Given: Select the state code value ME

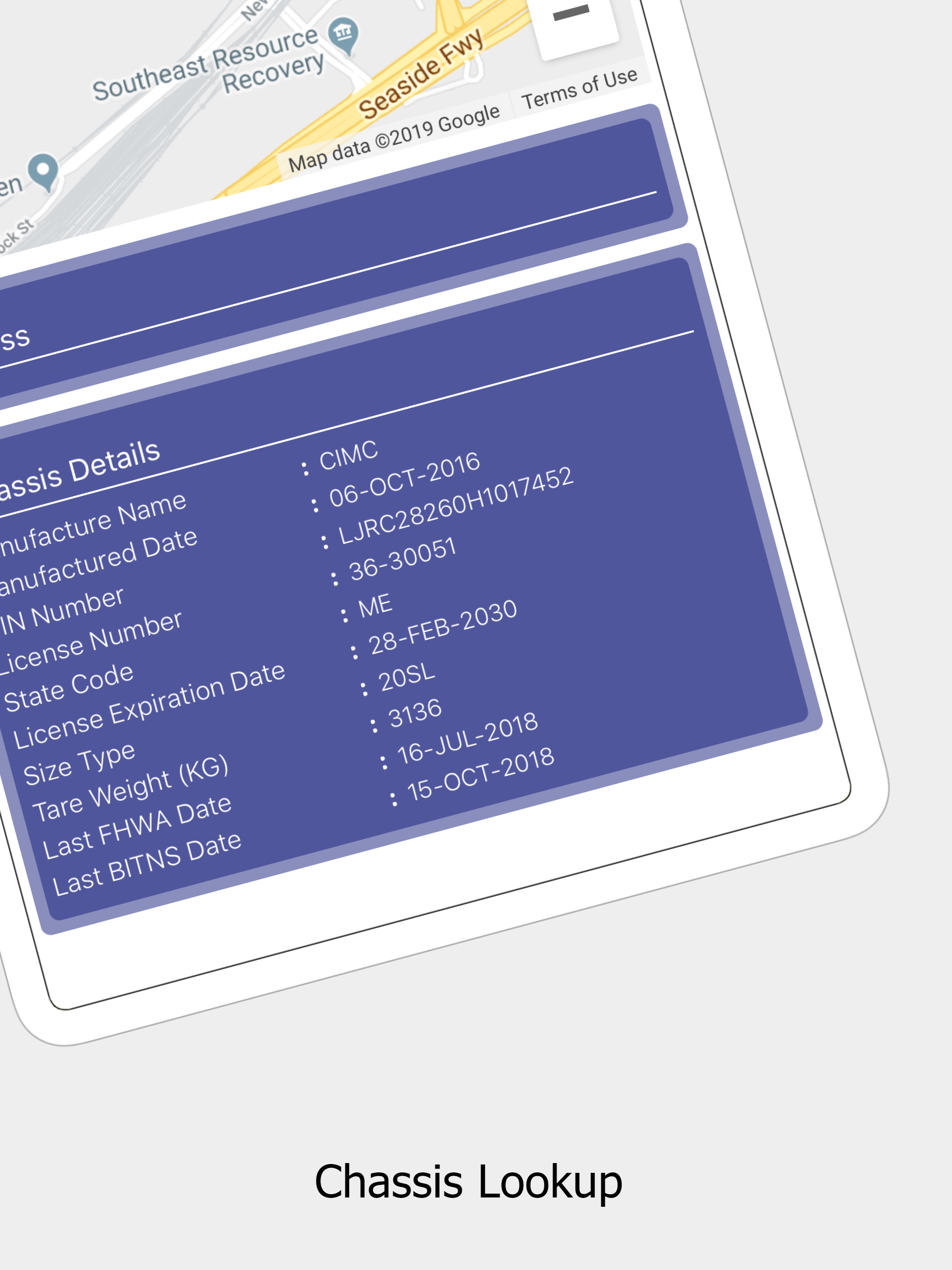Looking at the screenshot, I should 375,606.
